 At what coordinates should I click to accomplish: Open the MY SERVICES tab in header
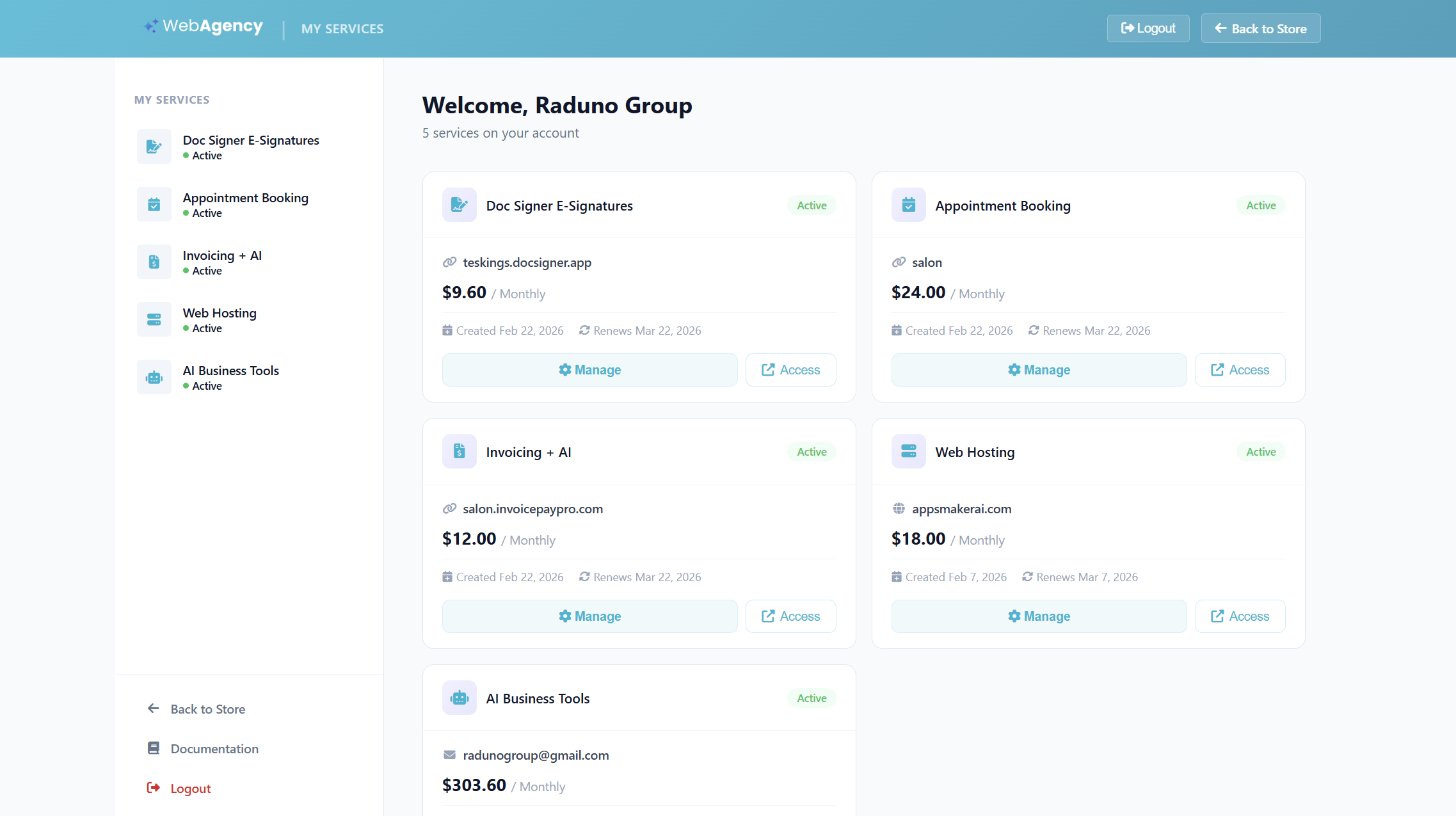(x=342, y=28)
